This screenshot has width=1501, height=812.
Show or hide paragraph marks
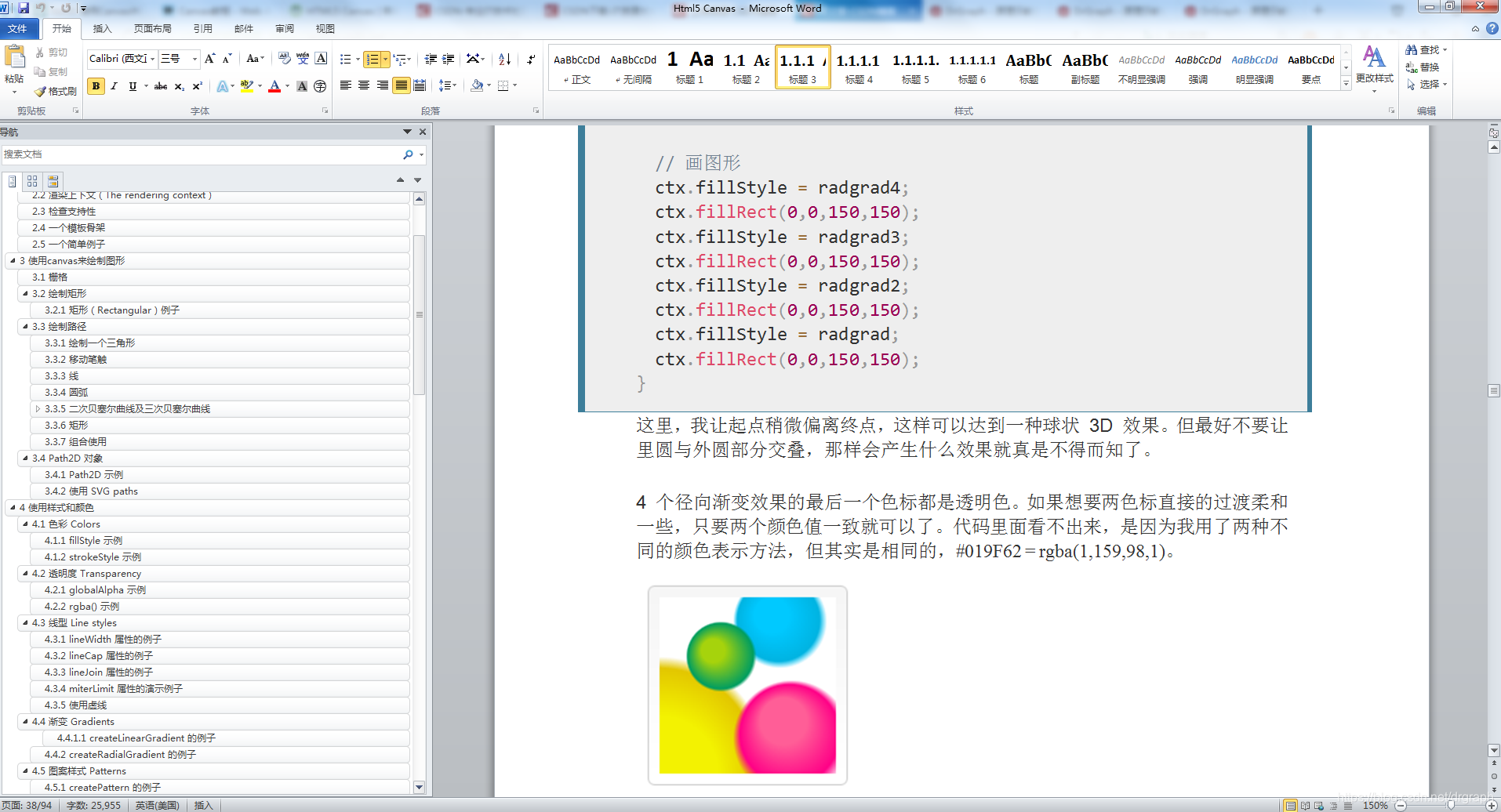[531, 59]
